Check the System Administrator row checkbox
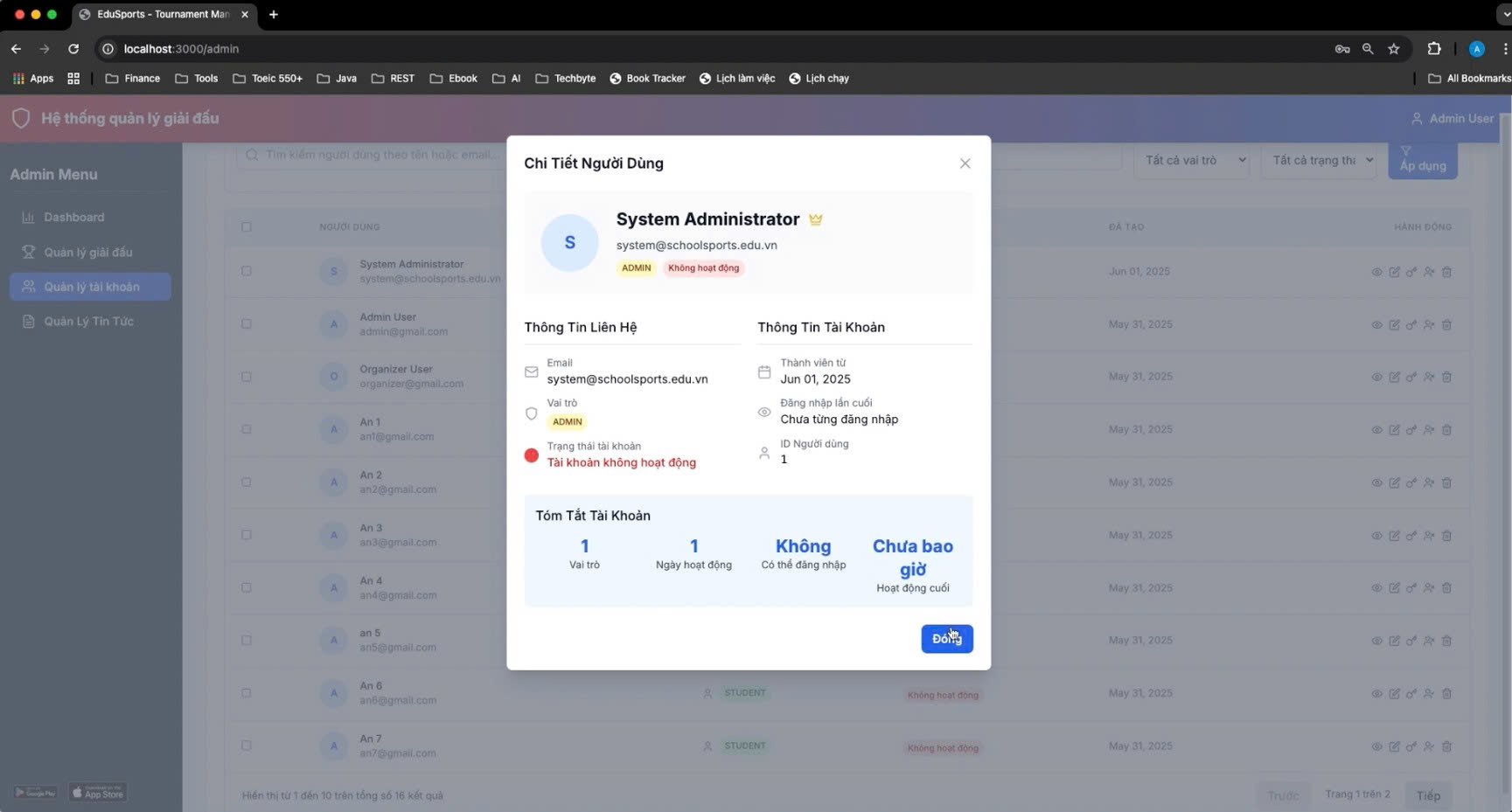Image resolution: width=1512 pixels, height=812 pixels. (247, 272)
